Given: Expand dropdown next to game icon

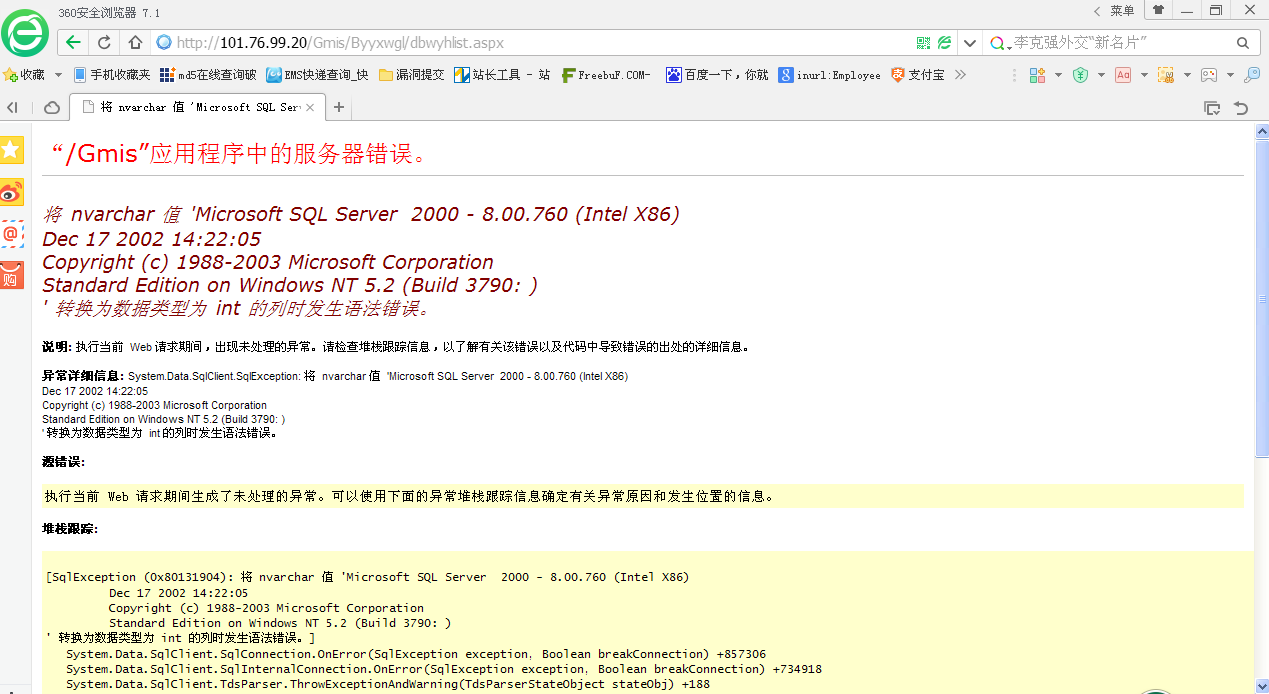Looking at the screenshot, I should [1230, 75].
